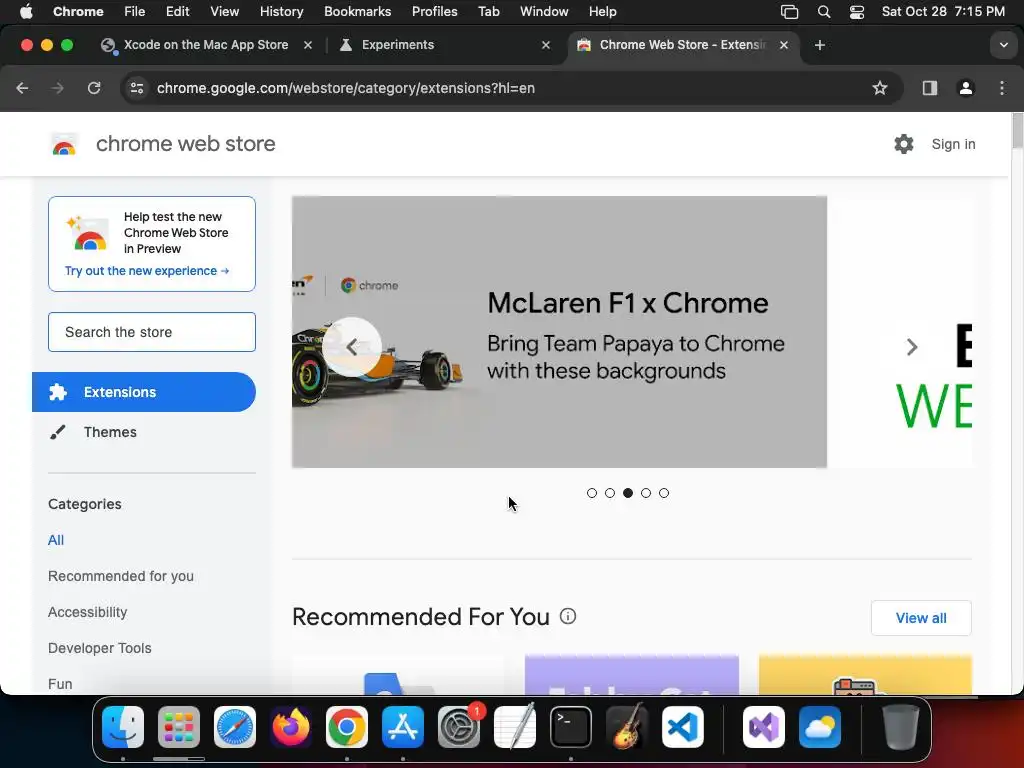Screen dimensions: 1024x768
Task: Select the first carousel dot
Action: 592,493
